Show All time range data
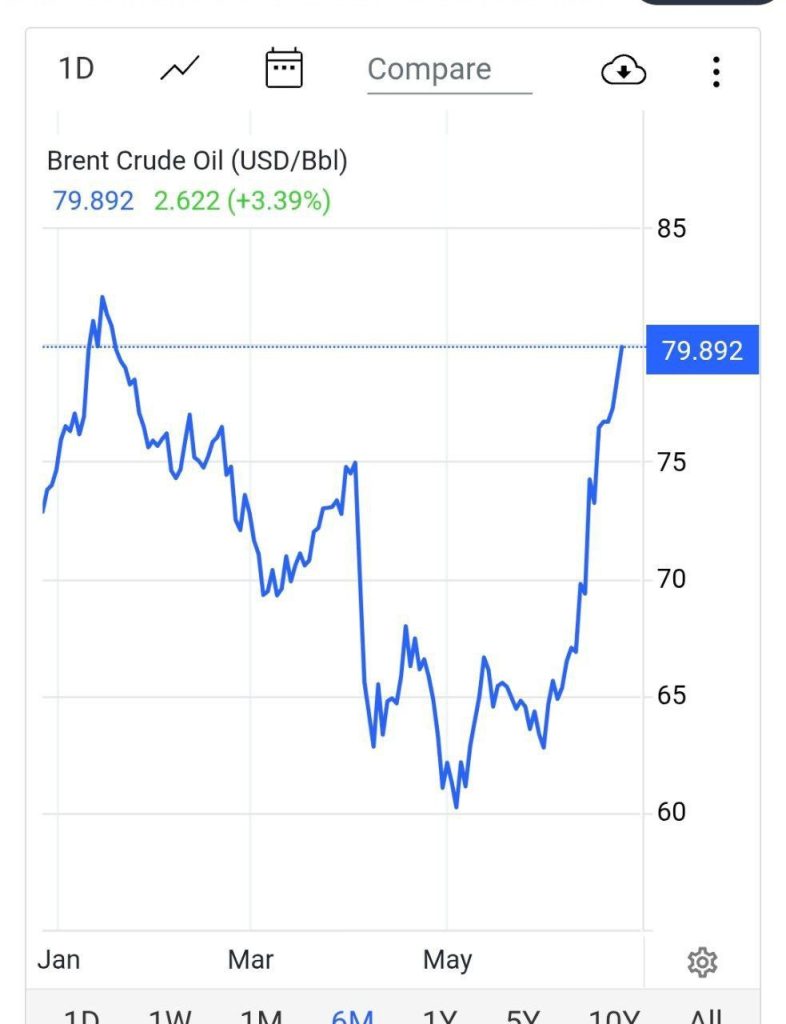Screen dimensions: 786x1024 click(705, 1016)
